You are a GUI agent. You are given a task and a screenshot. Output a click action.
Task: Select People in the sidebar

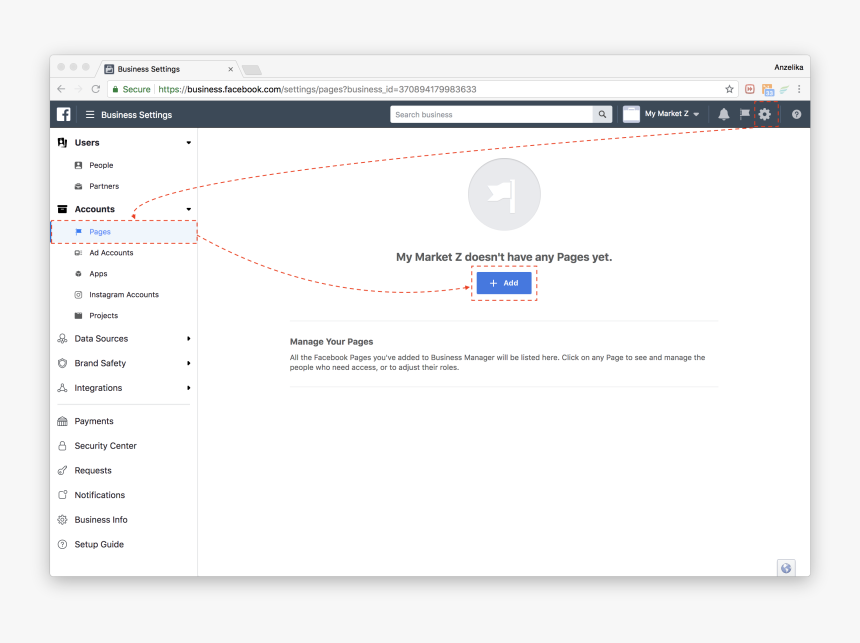(x=101, y=165)
